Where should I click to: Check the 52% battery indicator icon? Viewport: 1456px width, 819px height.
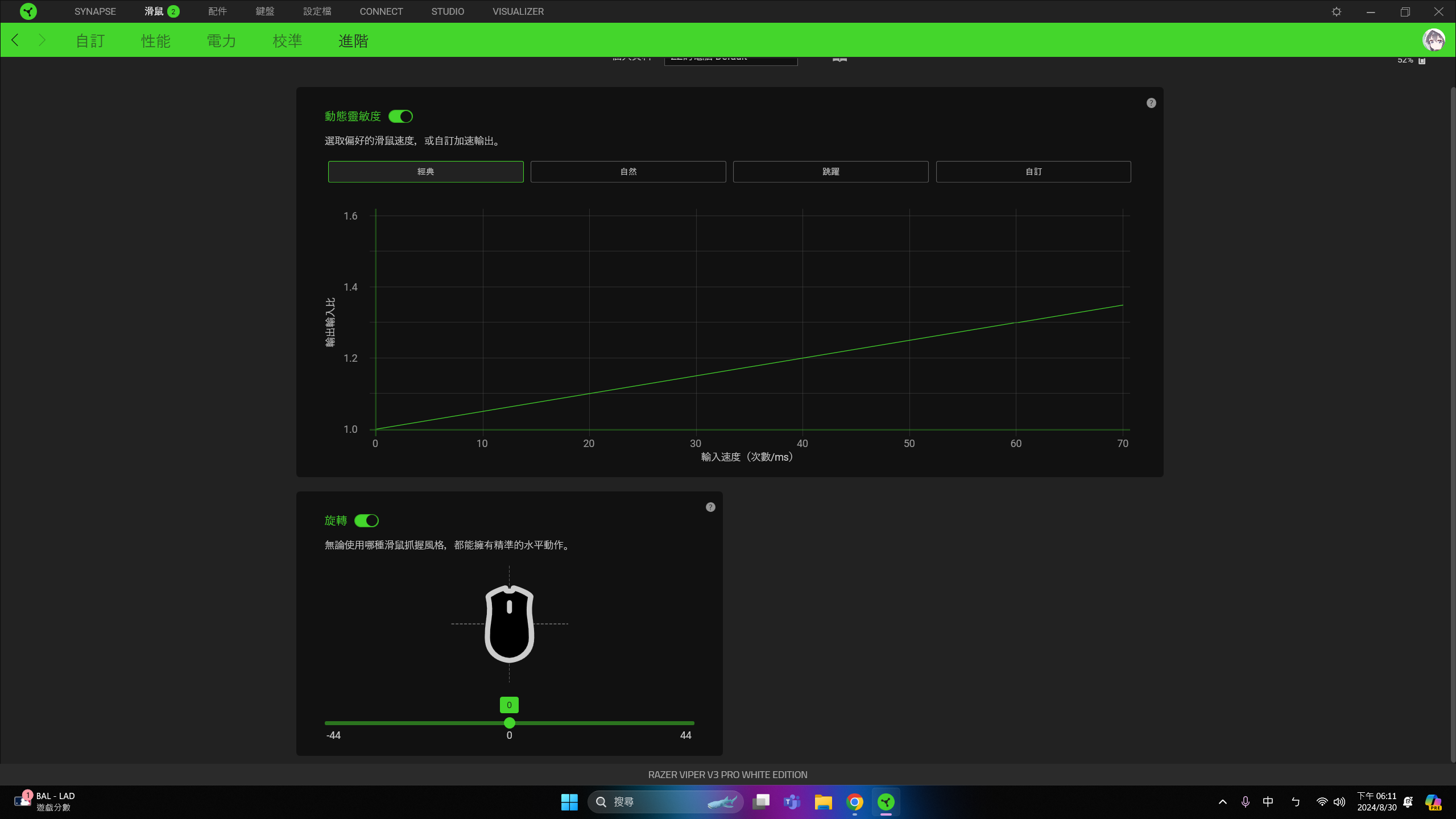pos(1422,59)
